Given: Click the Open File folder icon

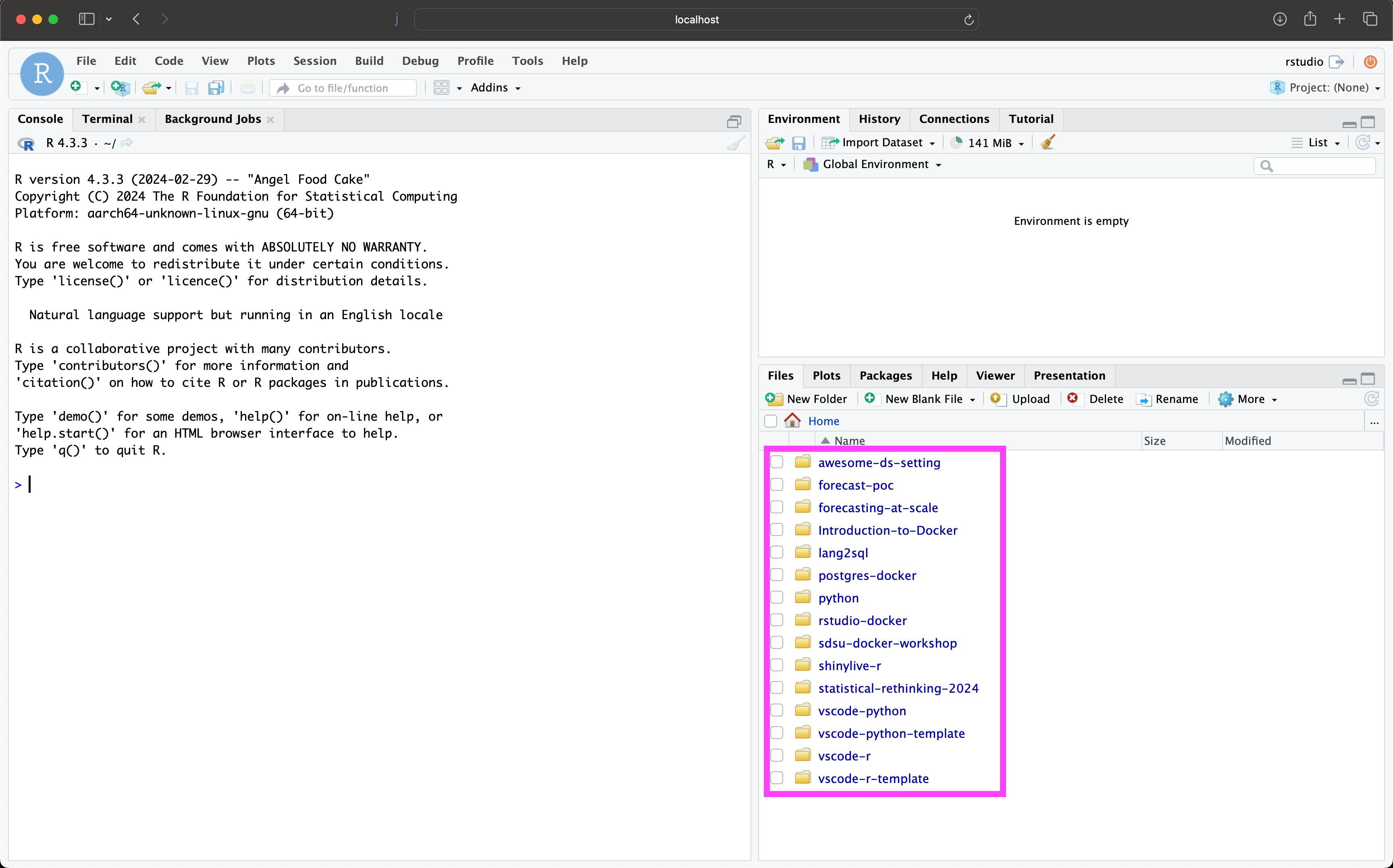Looking at the screenshot, I should pos(152,87).
